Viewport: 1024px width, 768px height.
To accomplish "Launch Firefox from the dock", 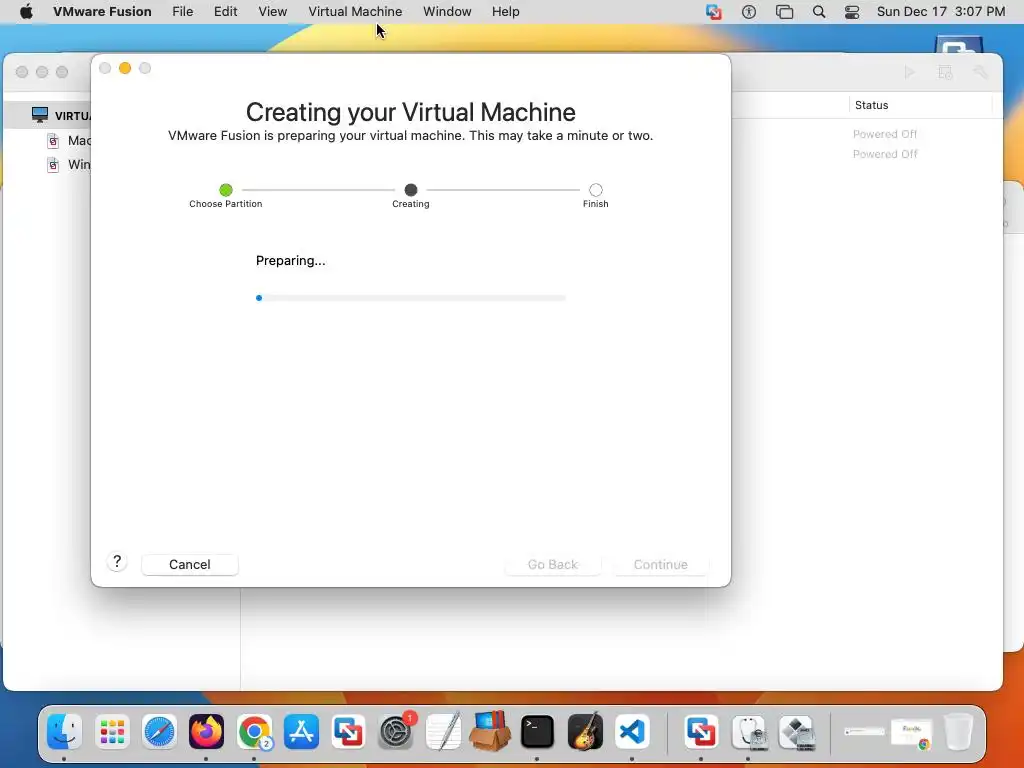I will pos(206,731).
